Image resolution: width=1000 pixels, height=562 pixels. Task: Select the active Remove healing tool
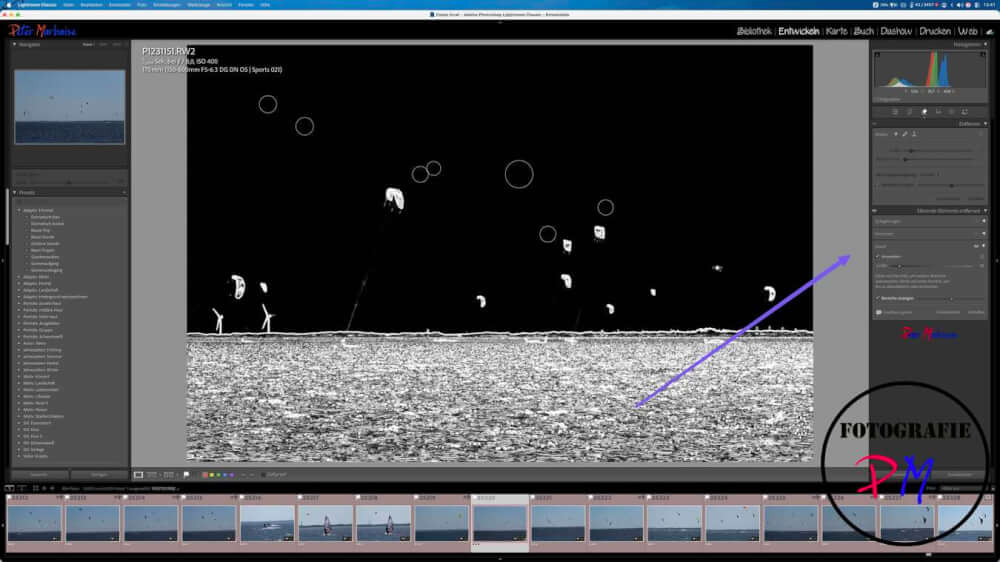(924, 112)
